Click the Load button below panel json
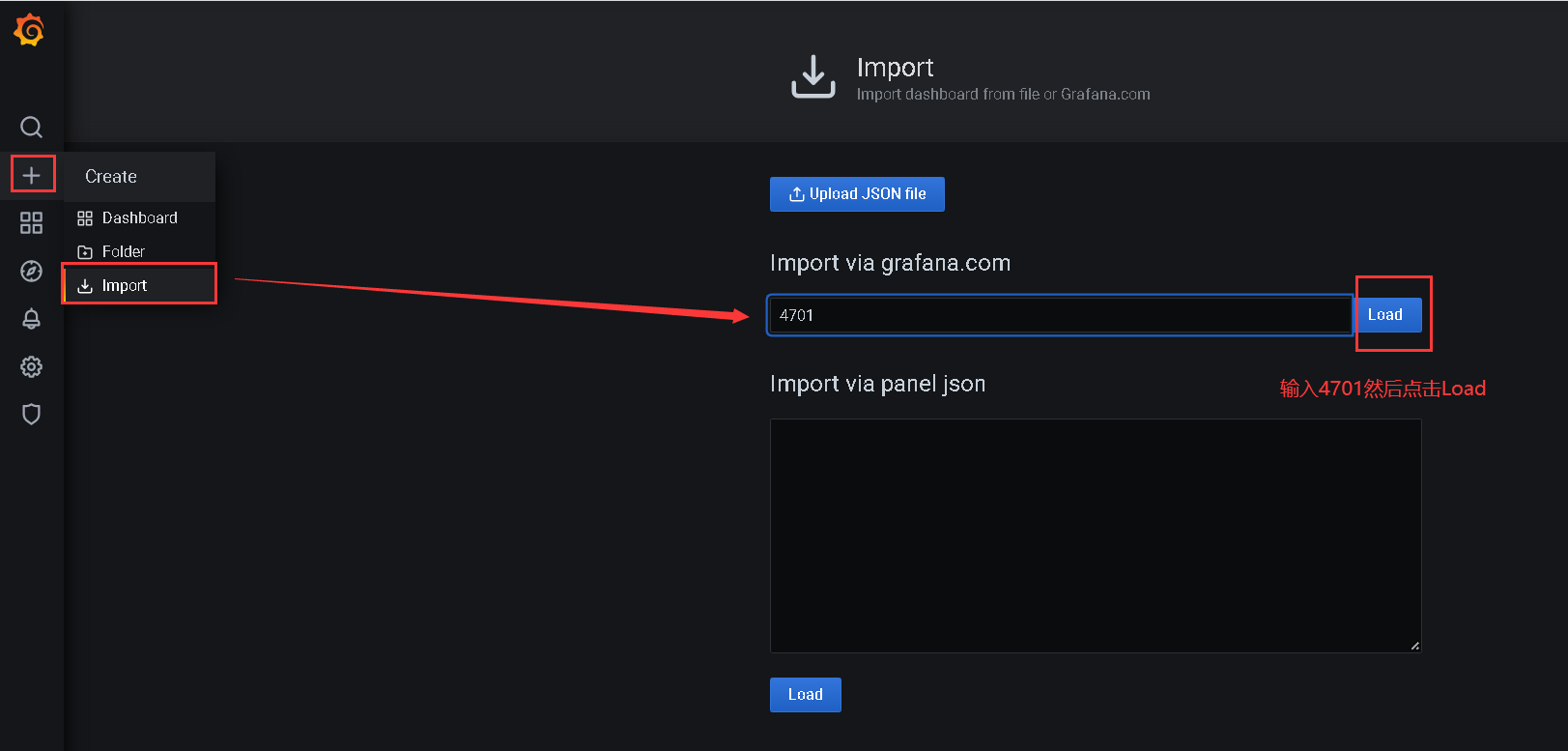 pos(805,694)
